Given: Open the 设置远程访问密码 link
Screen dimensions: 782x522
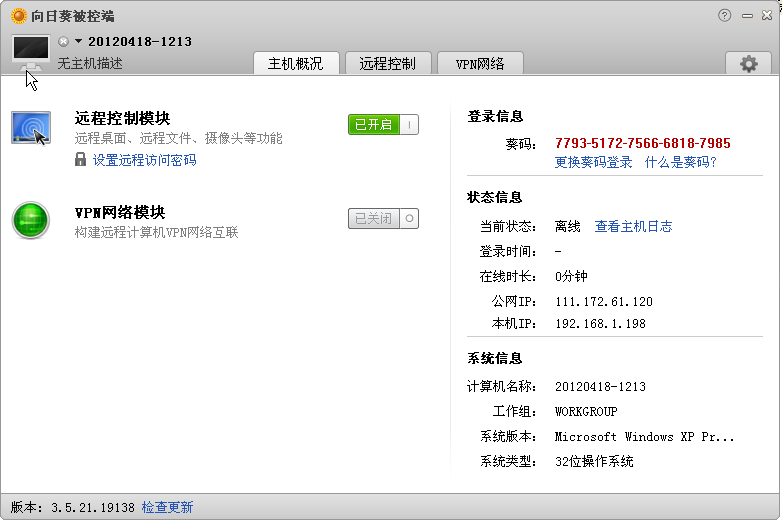Looking at the screenshot, I should [x=144, y=160].
